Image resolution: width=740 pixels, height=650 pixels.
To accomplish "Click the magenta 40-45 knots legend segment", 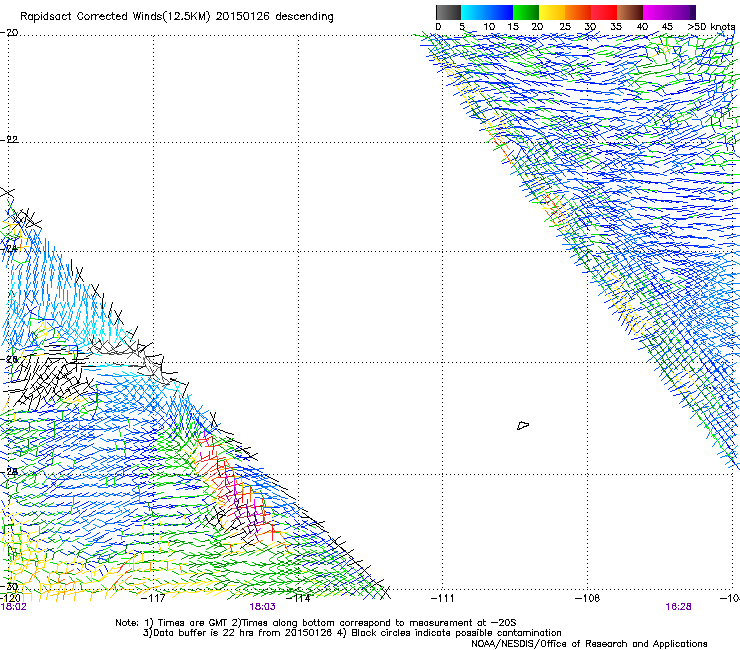I will (x=656, y=12).
